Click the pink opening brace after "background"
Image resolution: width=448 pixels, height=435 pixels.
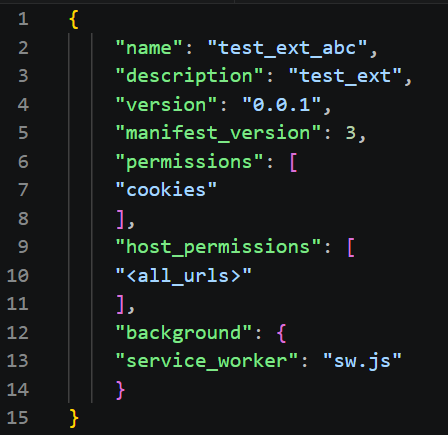tap(281, 333)
